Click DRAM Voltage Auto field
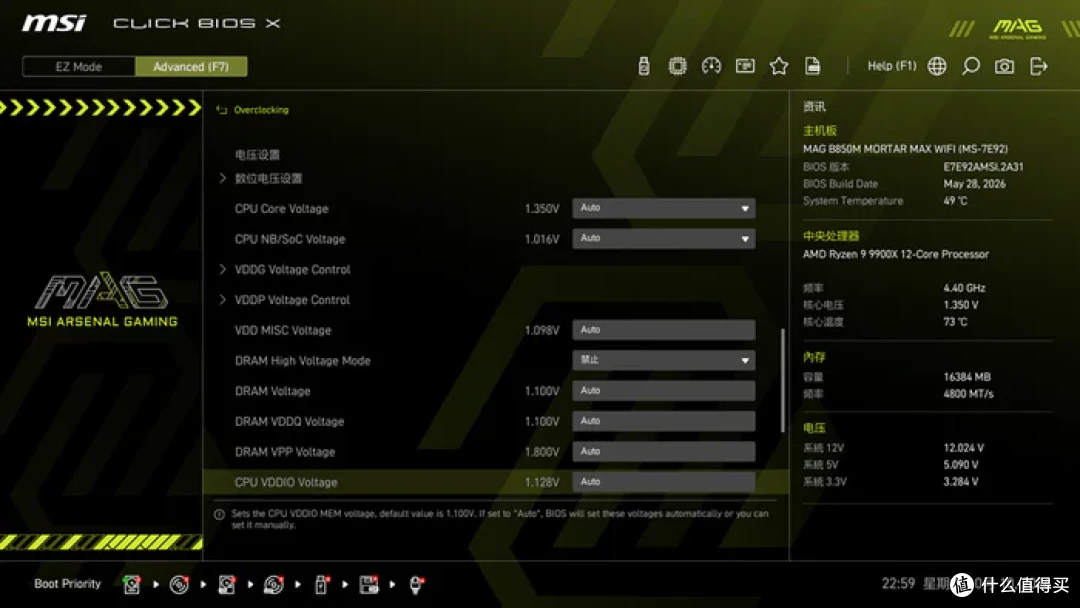The image size is (1080, 608). coord(663,390)
